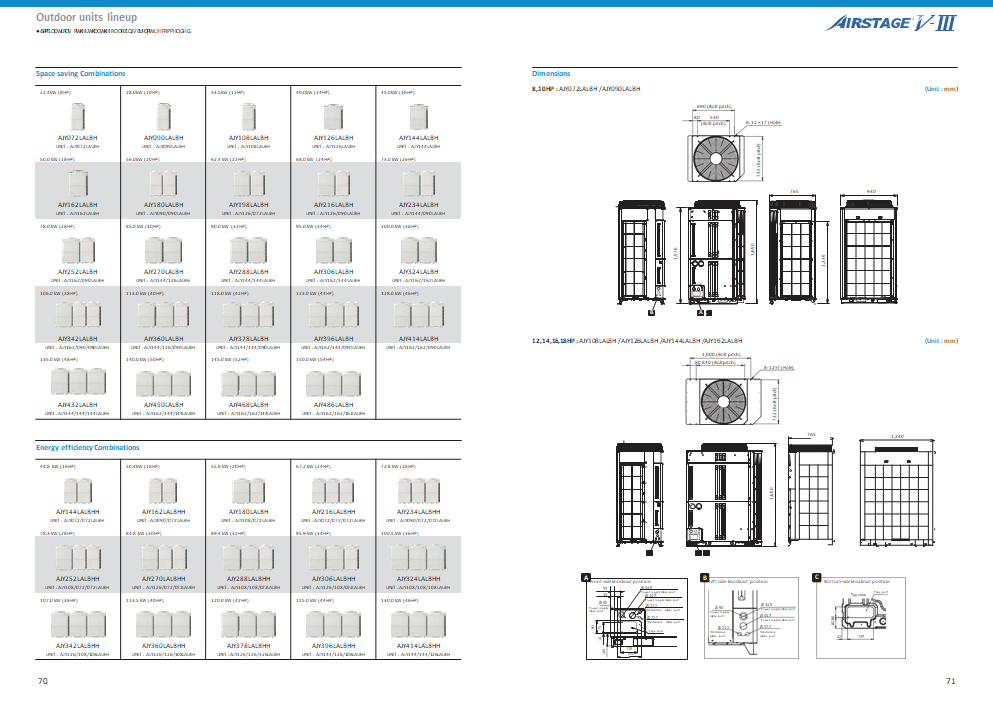This screenshot has width=993, height=702.
Task: Click the AJY288LALBHH unit image
Action: click(248, 558)
